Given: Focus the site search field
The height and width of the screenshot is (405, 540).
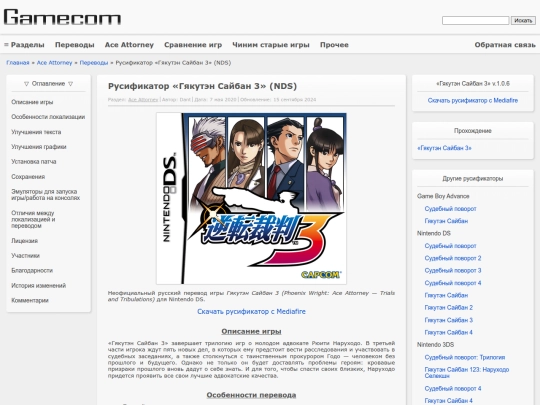Looking at the screenshot, I should tap(475, 21).
